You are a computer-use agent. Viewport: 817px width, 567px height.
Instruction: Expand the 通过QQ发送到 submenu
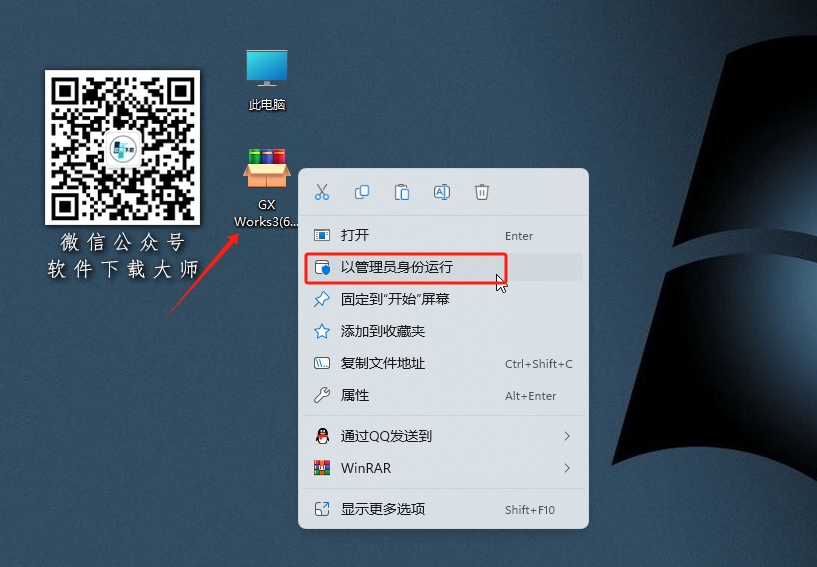443,436
